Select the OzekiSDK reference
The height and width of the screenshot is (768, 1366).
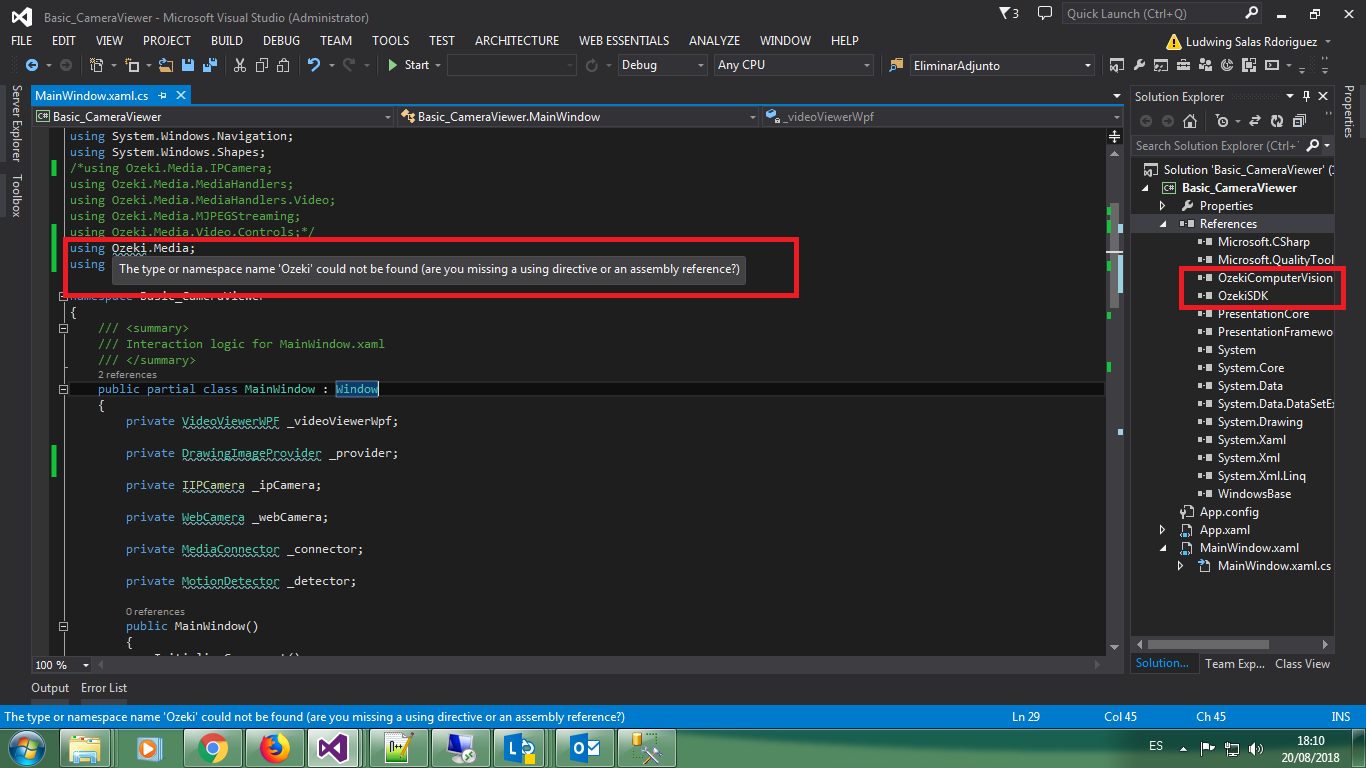click(1242, 296)
